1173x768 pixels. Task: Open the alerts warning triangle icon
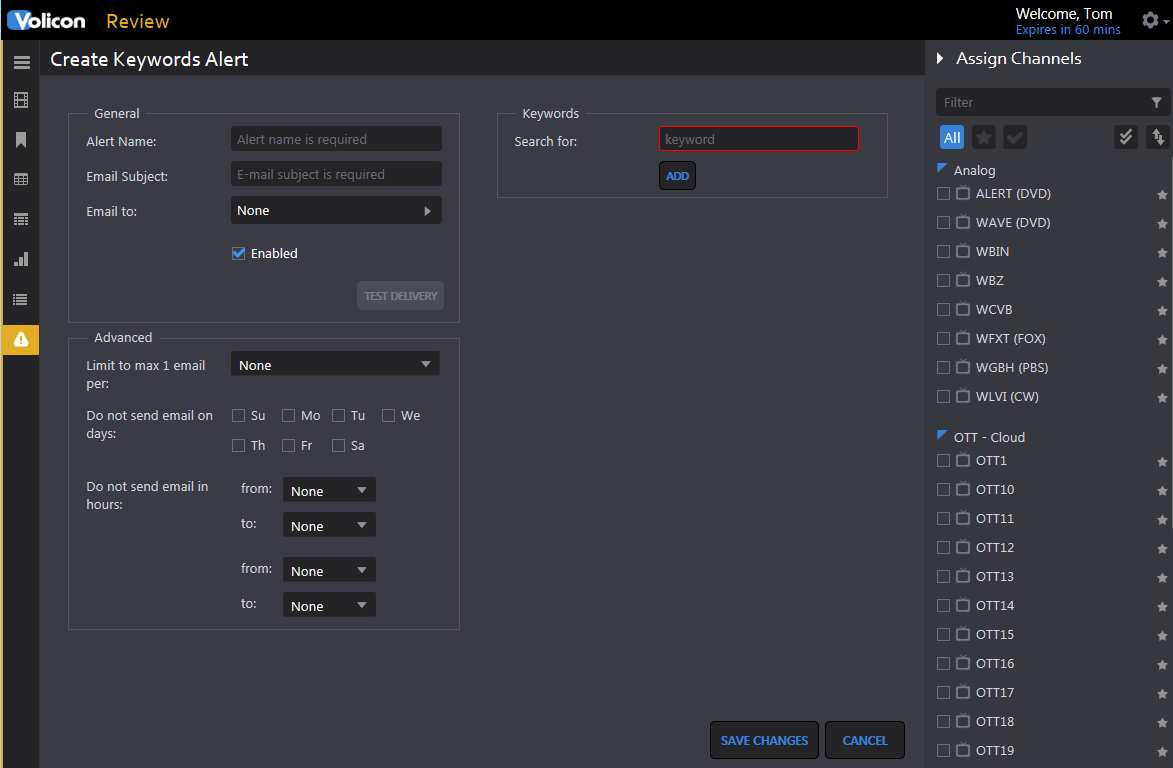pyautogui.click(x=21, y=340)
